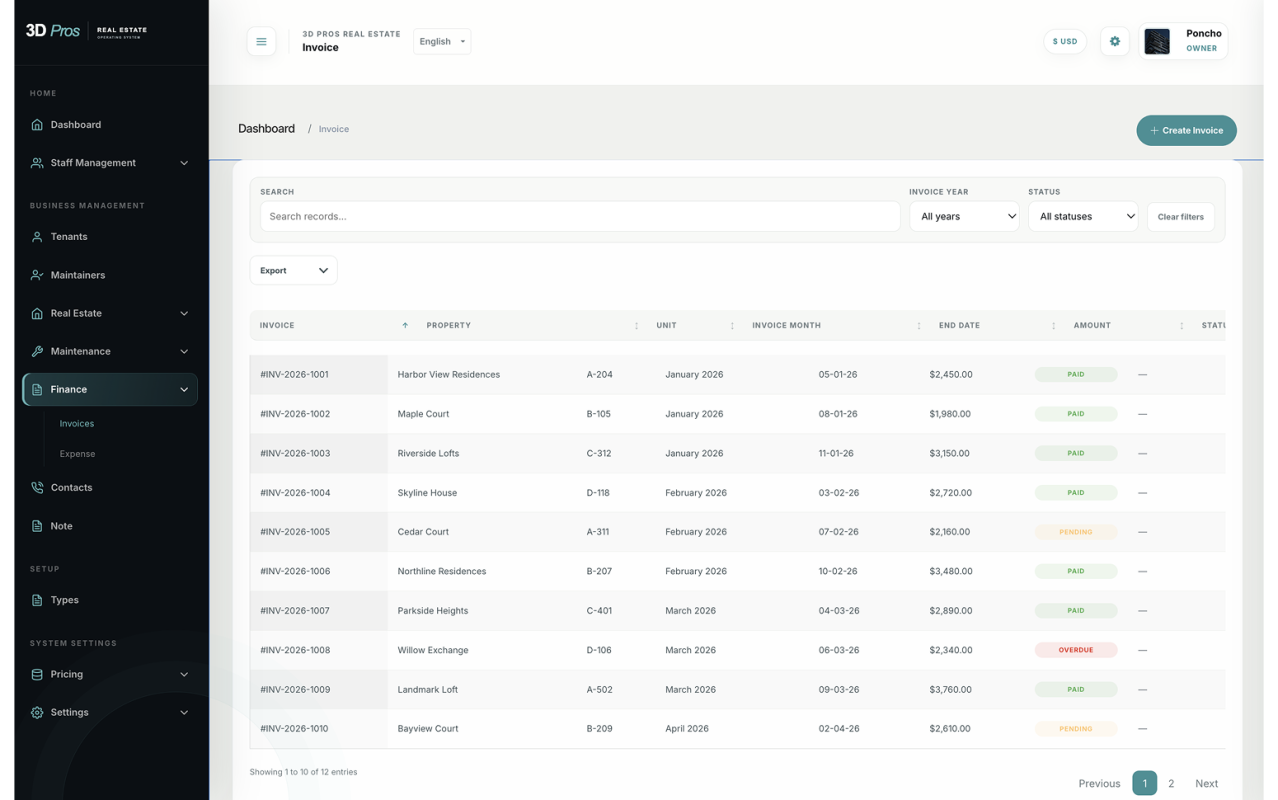Expand the Real Estate chevron

click(184, 313)
